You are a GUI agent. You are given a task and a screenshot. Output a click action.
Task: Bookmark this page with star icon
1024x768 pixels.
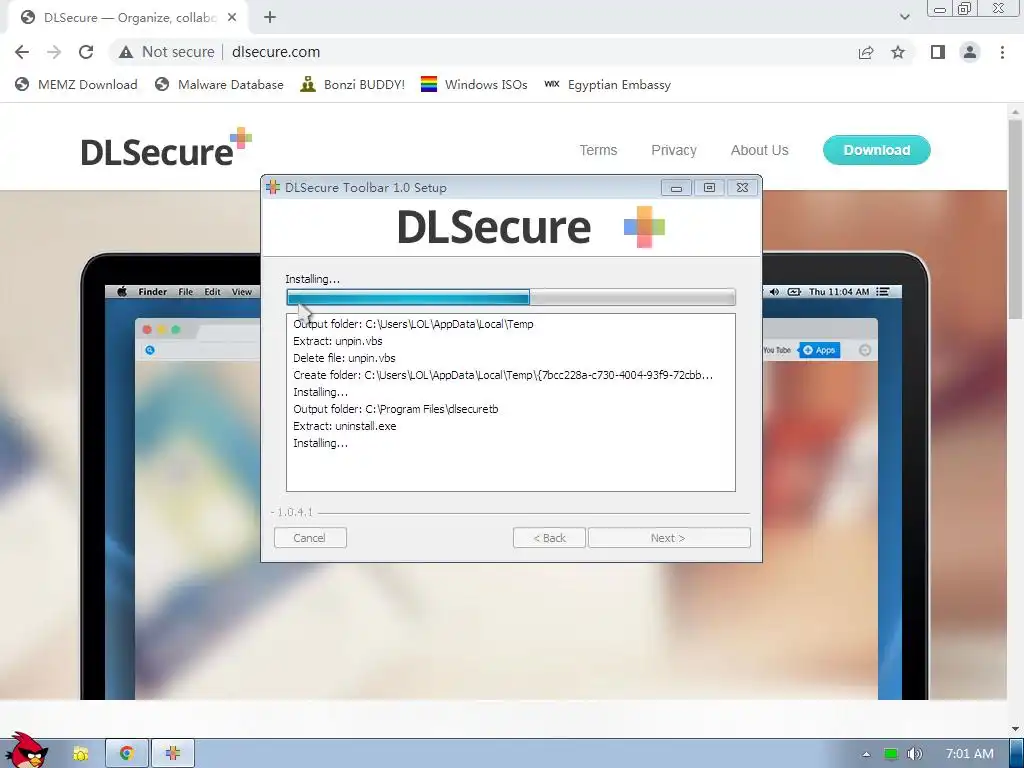pyautogui.click(x=898, y=52)
